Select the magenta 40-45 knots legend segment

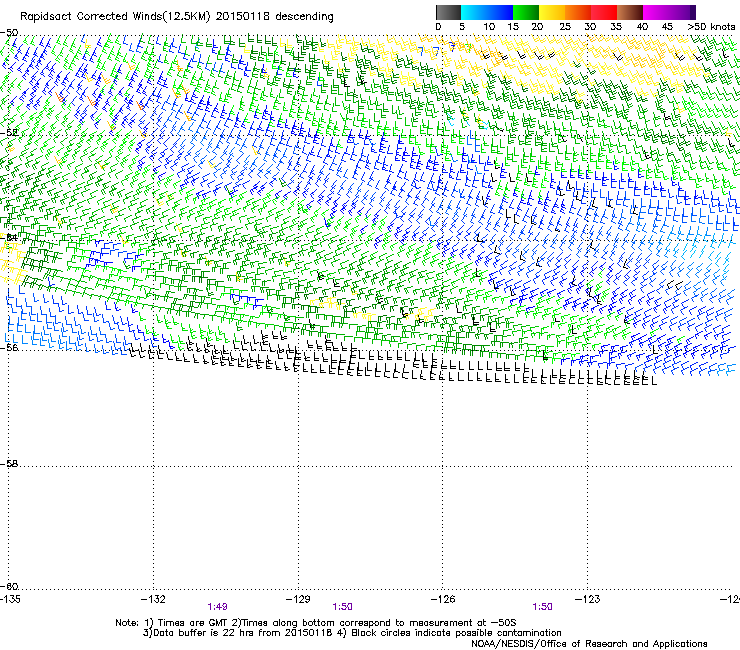coord(656,12)
